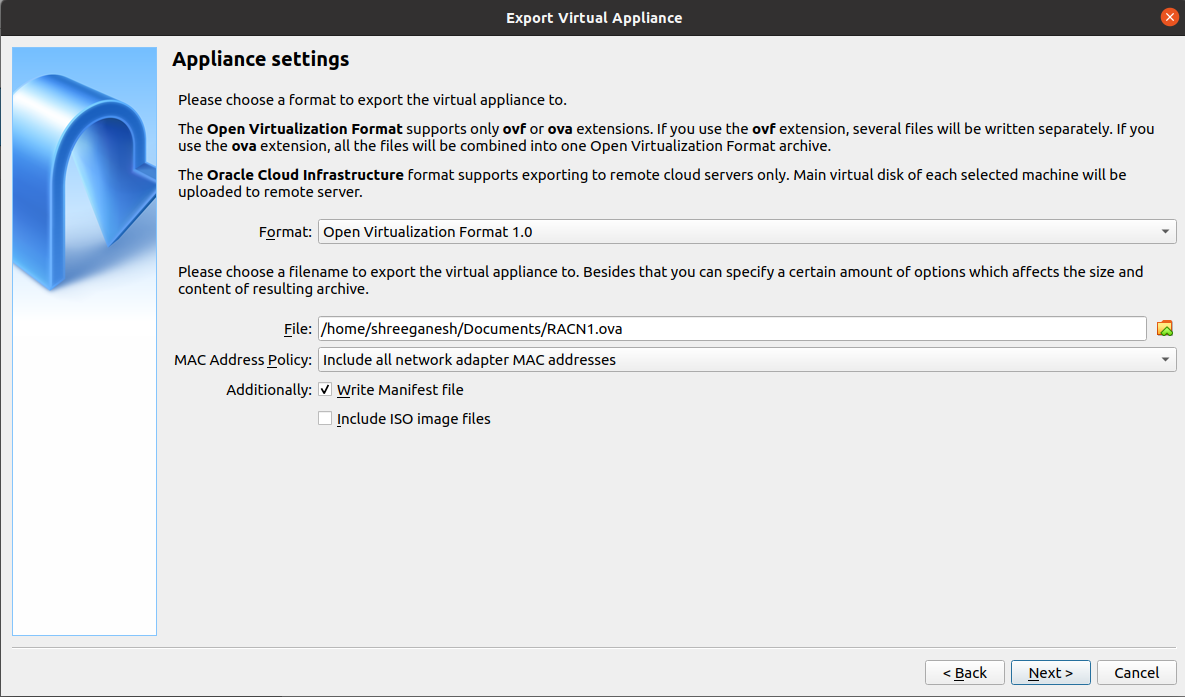Open the MAC Address Policy dropdown
Image resolution: width=1185 pixels, height=697 pixels.
tap(747, 360)
